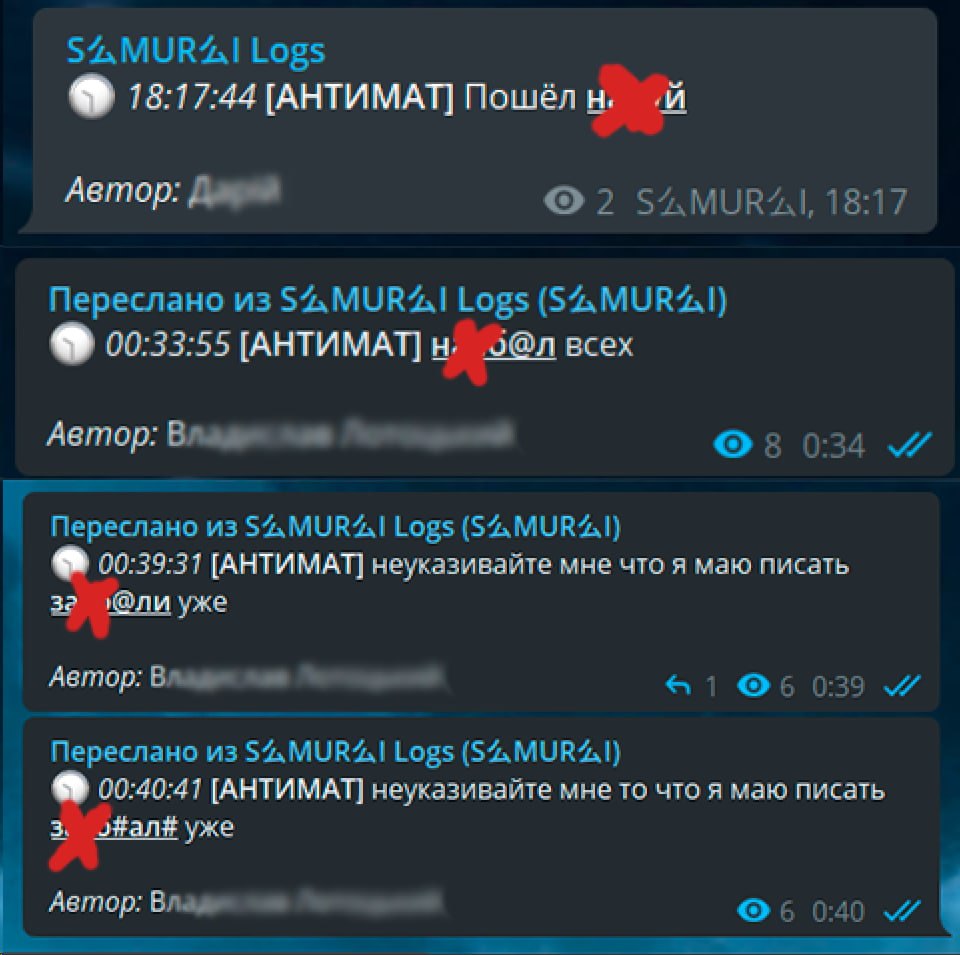The image size is (960, 955).
Task: Click the SAMURAI, 18:17 signature timestamp
Action: pos(771,201)
